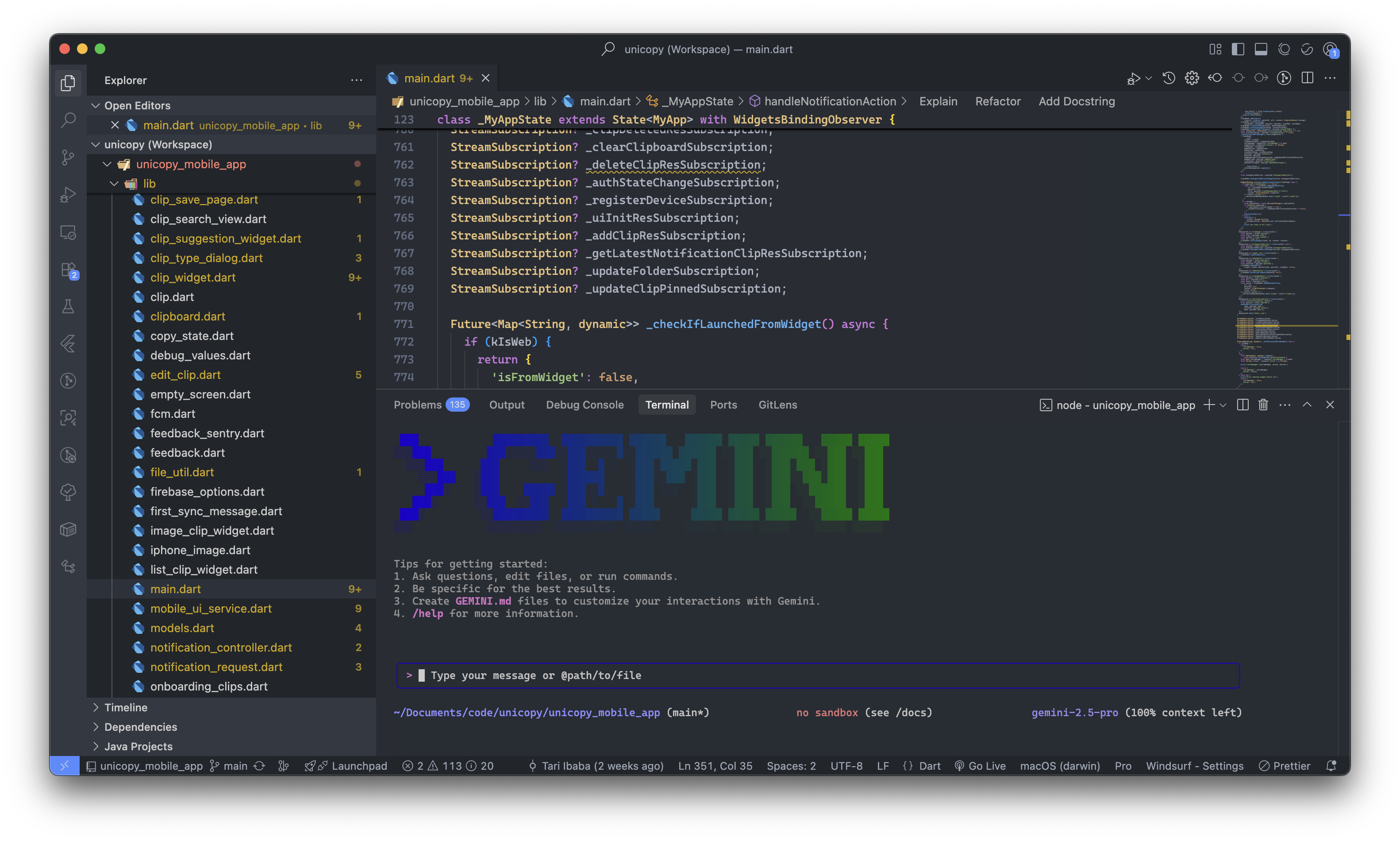The image size is (1400, 841).
Task: Toggle the primary side bar visibility
Action: coord(1238,49)
